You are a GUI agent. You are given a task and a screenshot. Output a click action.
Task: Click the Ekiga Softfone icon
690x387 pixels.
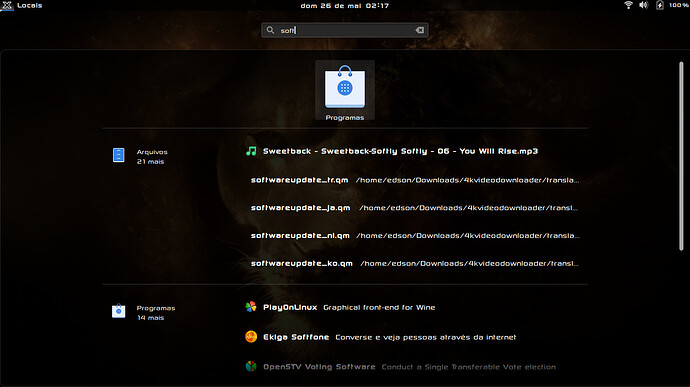pos(251,337)
